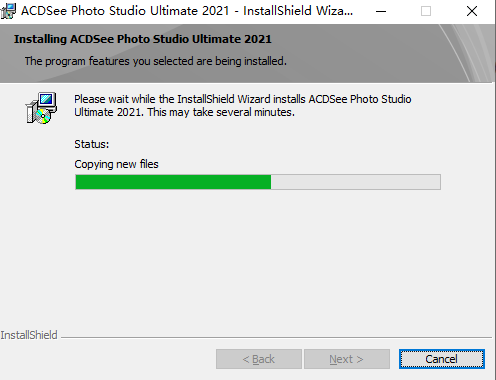Screen dimensions: 496x380
Task: Minimize the InstallShield Wizard window
Action: pos(381,11)
